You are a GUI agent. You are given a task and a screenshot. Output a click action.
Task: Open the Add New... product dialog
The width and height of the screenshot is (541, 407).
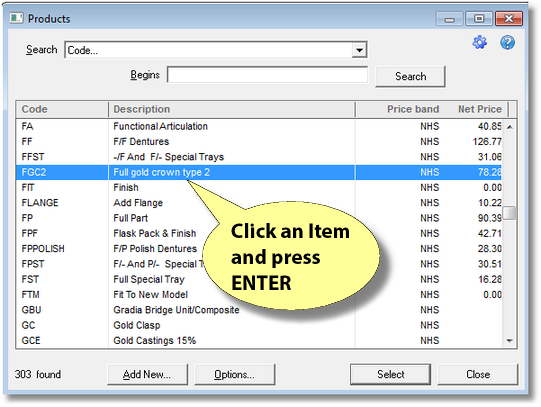[x=147, y=375]
